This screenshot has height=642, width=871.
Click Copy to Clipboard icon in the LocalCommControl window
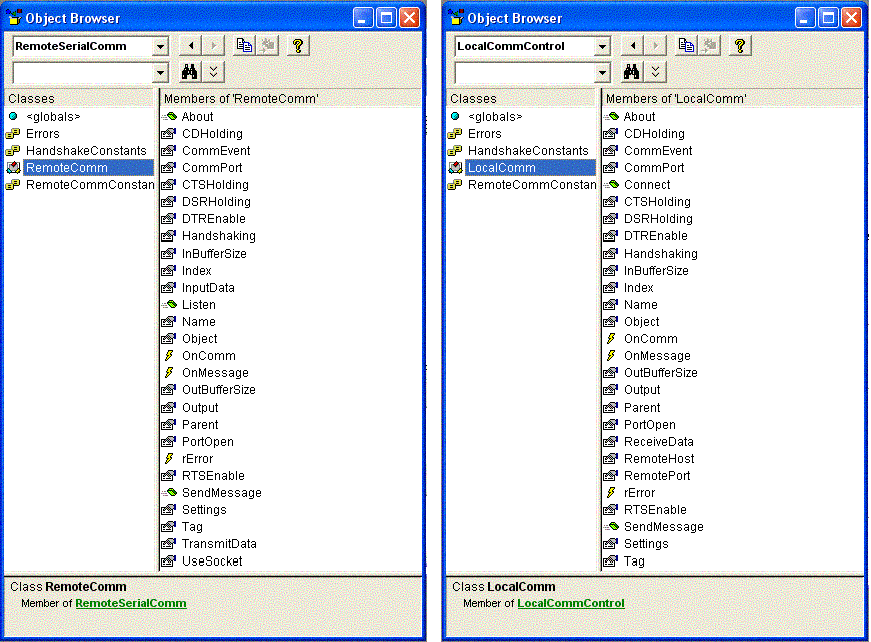687,46
